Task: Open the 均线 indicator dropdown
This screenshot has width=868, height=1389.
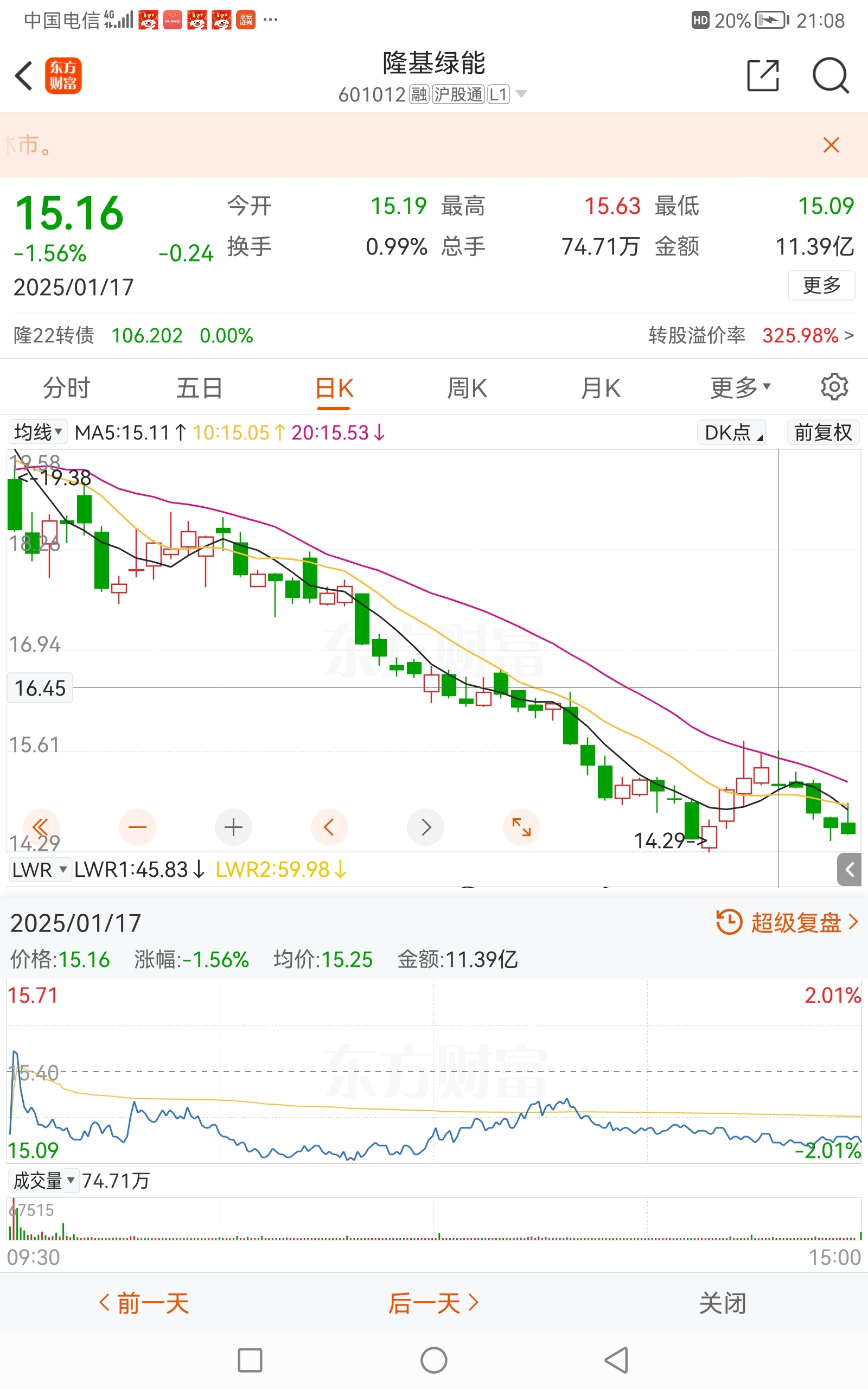Action: pos(37,432)
